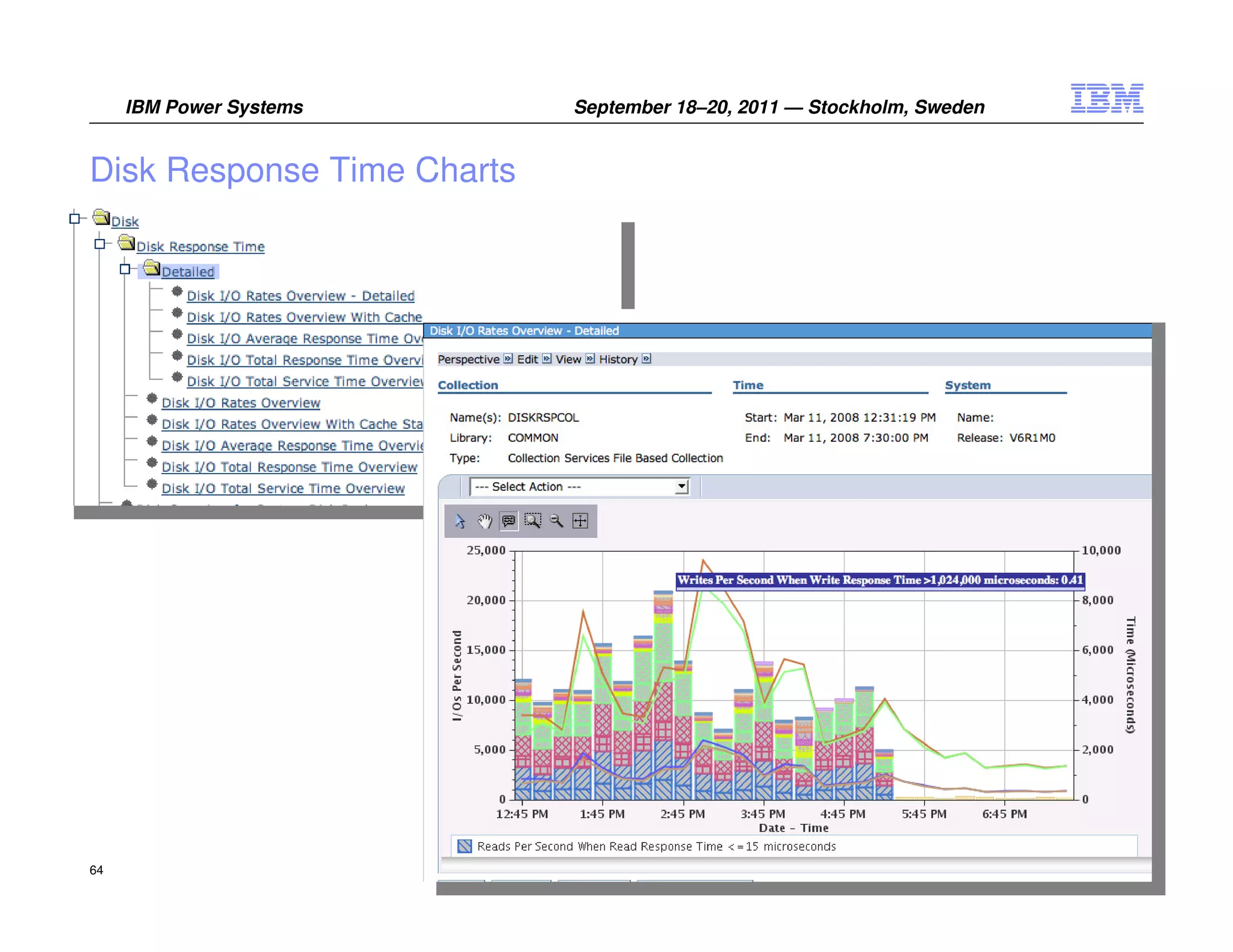
Task: Open detailed Disk I/O Total Service Time link
Action: (x=305, y=382)
